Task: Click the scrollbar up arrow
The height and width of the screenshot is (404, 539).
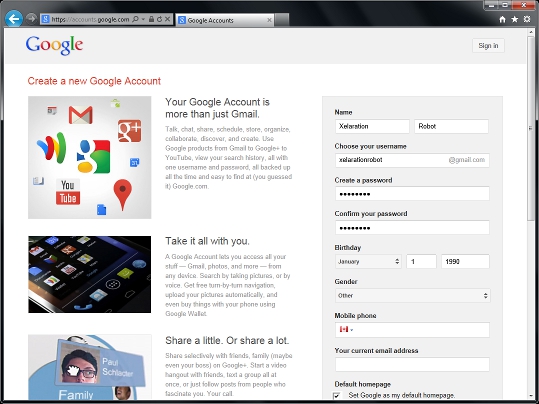Action: (531, 31)
